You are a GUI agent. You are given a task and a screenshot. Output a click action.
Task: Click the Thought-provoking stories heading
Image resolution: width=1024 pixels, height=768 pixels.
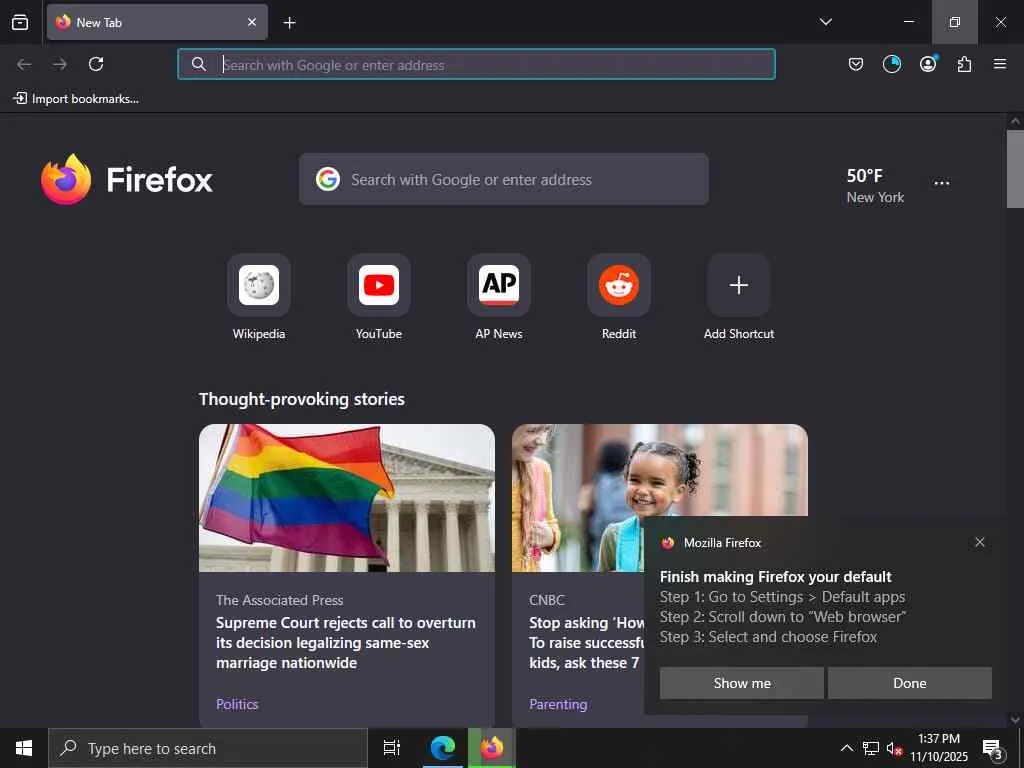pos(302,399)
